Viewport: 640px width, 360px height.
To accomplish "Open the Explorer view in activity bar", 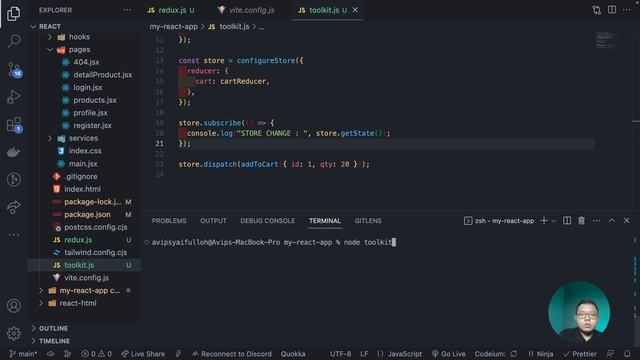I will [13, 13].
